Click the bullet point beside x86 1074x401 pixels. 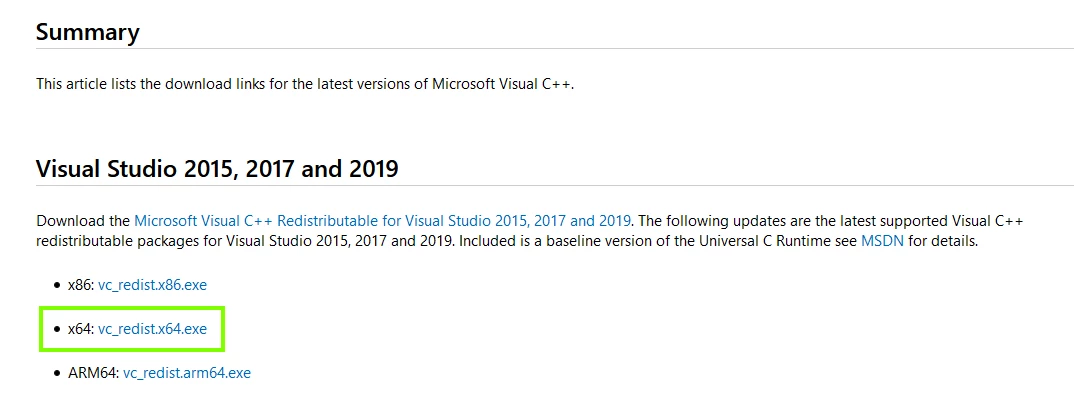[58, 286]
